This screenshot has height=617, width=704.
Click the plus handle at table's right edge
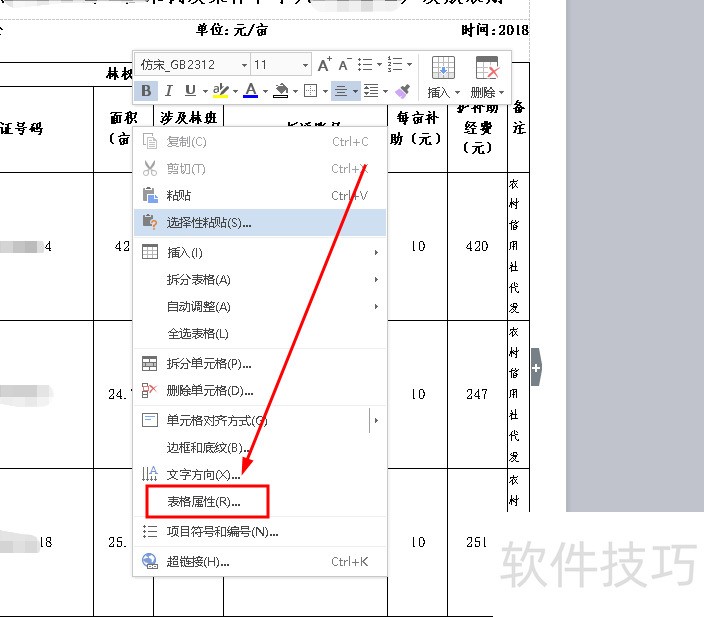pyautogui.click(x=536, y=367)
